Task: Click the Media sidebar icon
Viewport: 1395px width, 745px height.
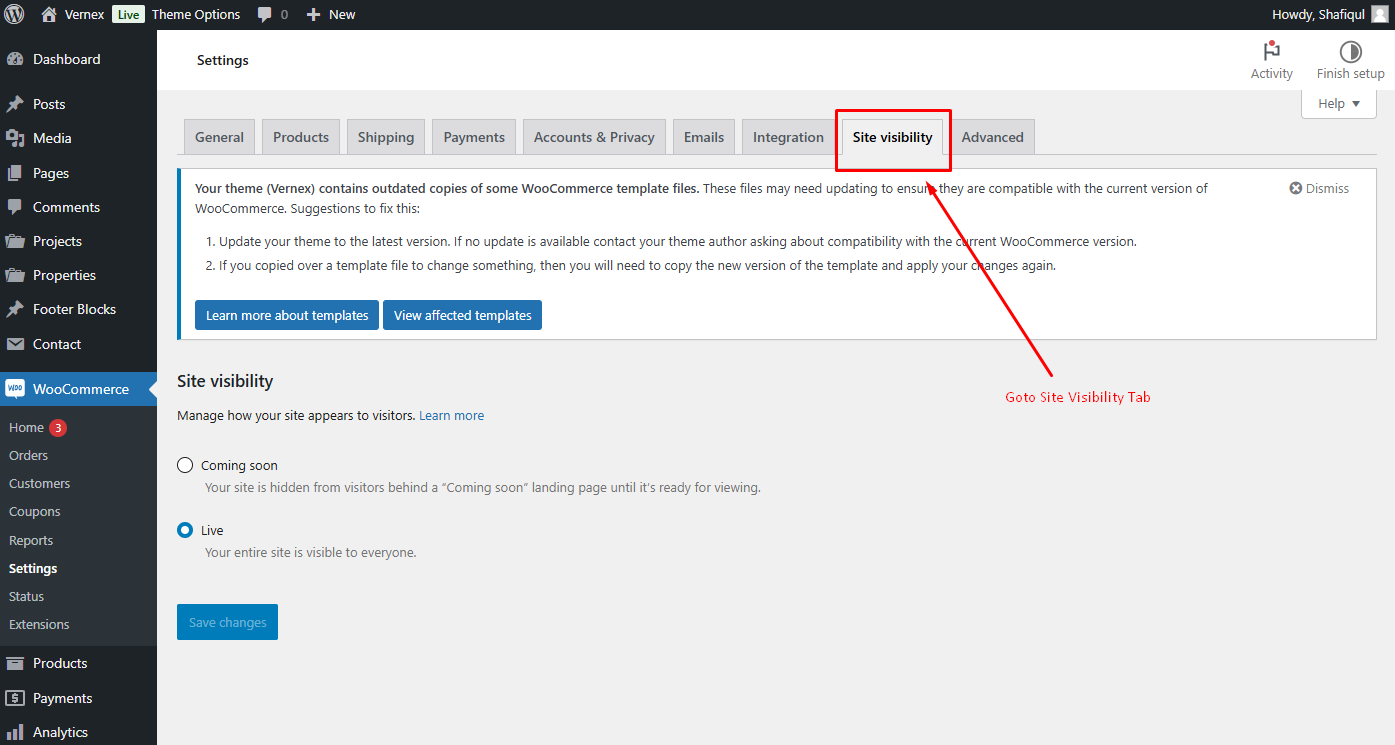Action: click(x=15, y=138)
